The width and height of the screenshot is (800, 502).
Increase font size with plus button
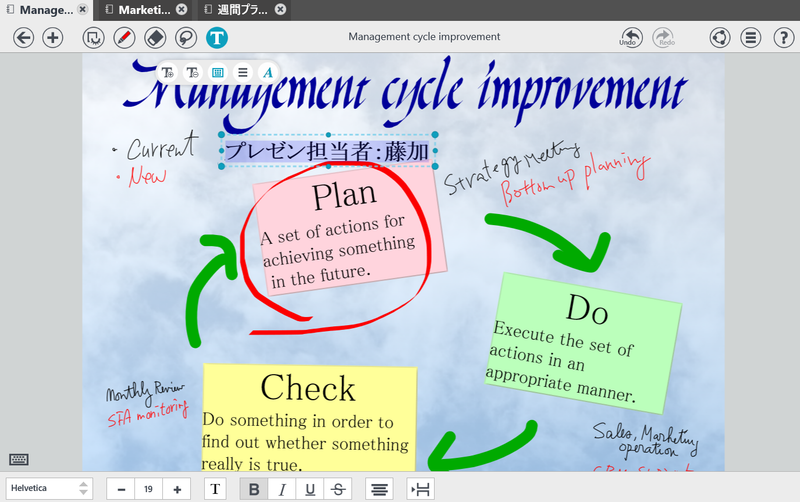177,489
